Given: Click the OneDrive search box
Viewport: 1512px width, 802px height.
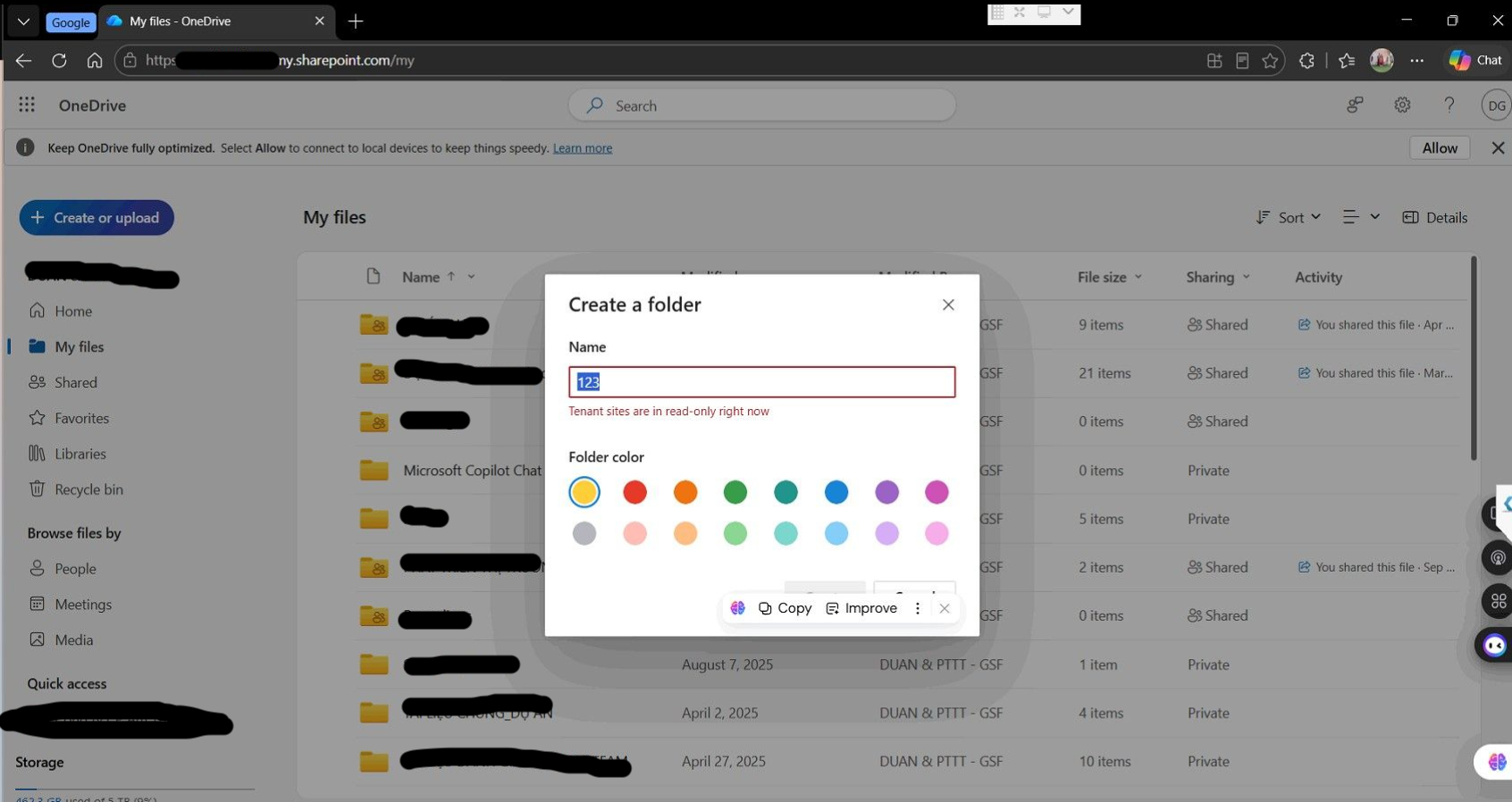Looking at the screenshot, I should 762,105.
